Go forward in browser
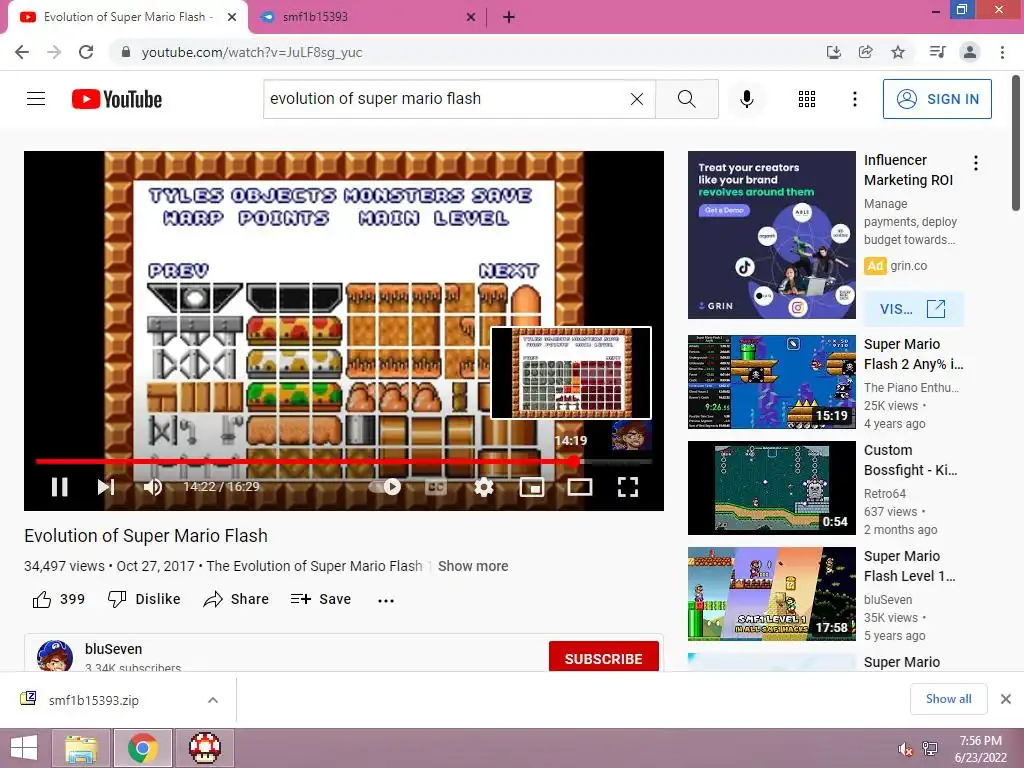Viewport: 1024px width, 768px height. pos(54,52)
